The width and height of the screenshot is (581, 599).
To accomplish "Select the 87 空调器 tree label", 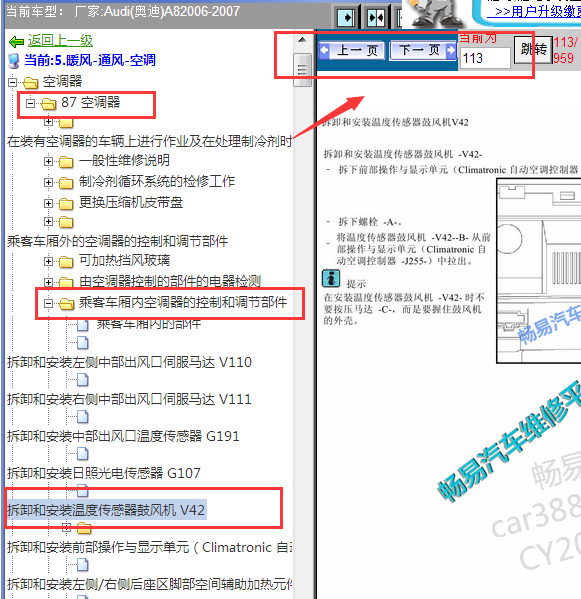I will [x=91, y=102].
